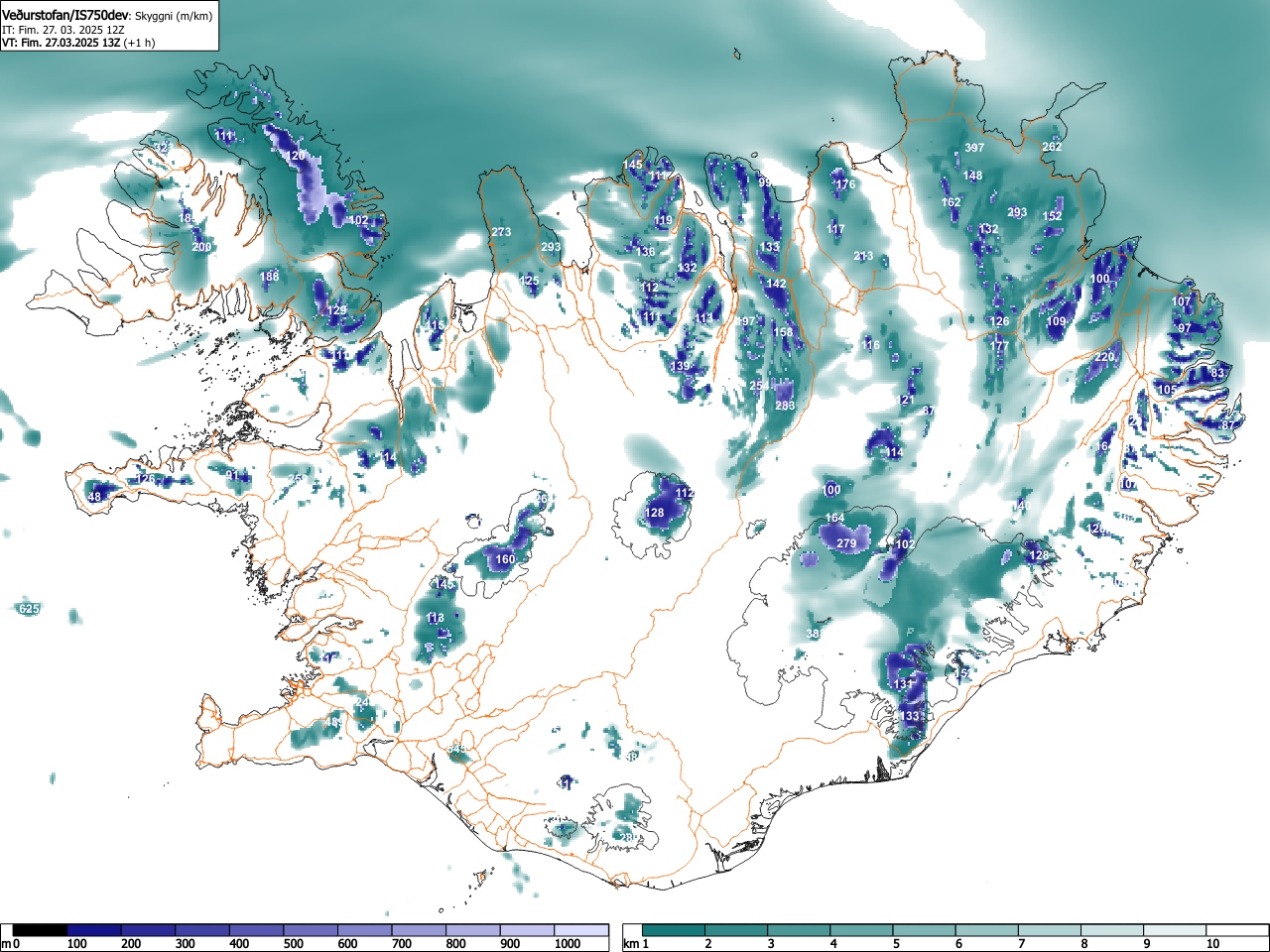This screenshot has width=1270, height=952.
Task: Click the 136 visibility value
Action: pos(646,252)
